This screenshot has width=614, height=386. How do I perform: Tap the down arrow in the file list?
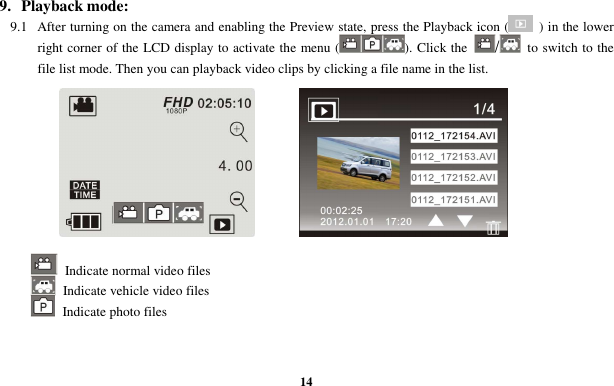465,220
